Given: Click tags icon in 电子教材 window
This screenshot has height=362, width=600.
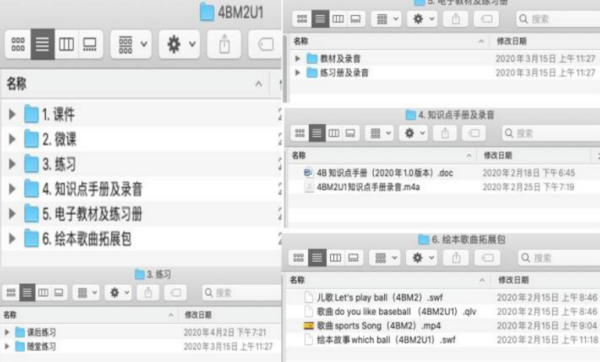Looking at the screenshot, I should [x=486, y=19].
